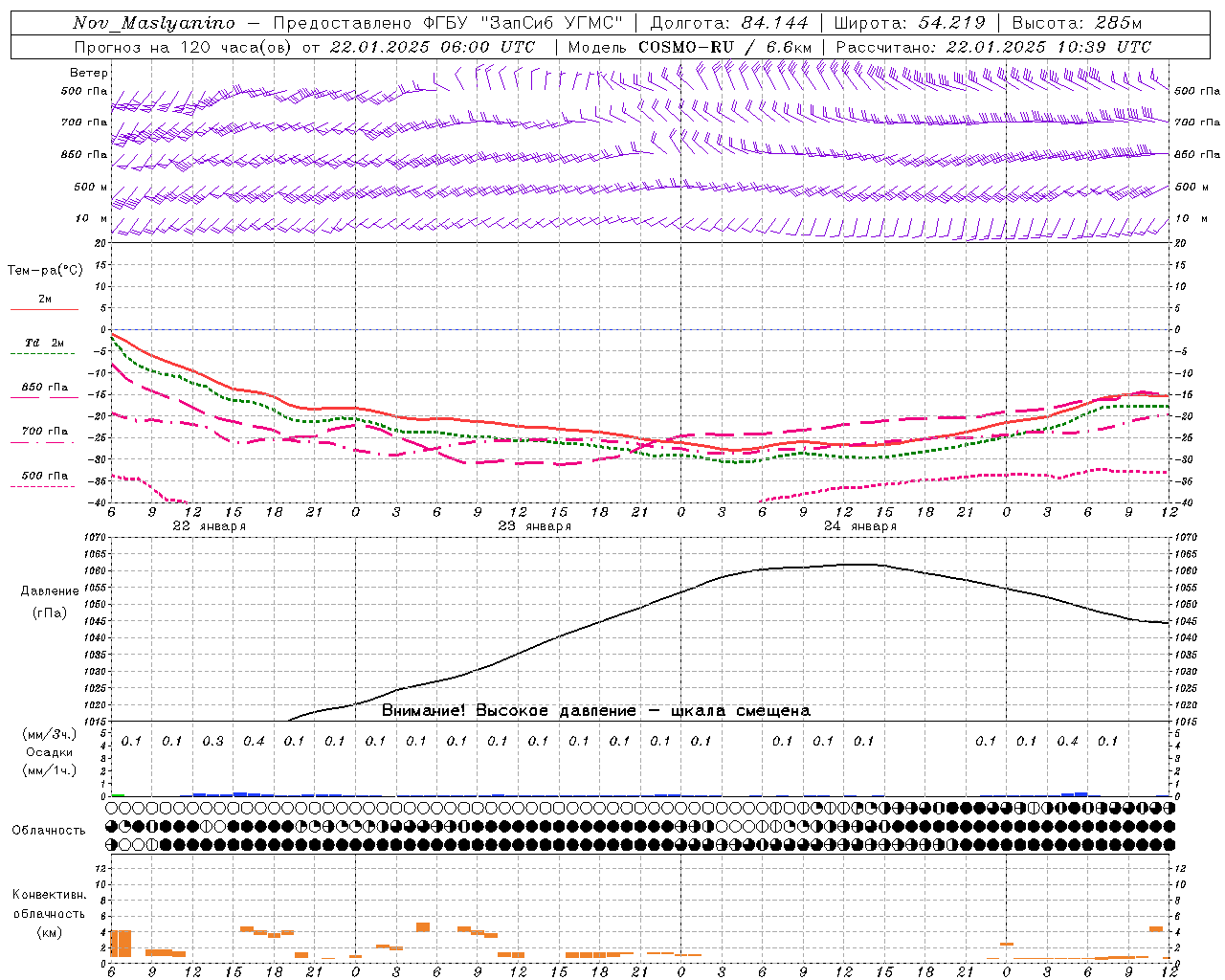Click the Конвективн. convective cloud label
Viewport: 1225px width, 980px height.
[x=50, y=896]
